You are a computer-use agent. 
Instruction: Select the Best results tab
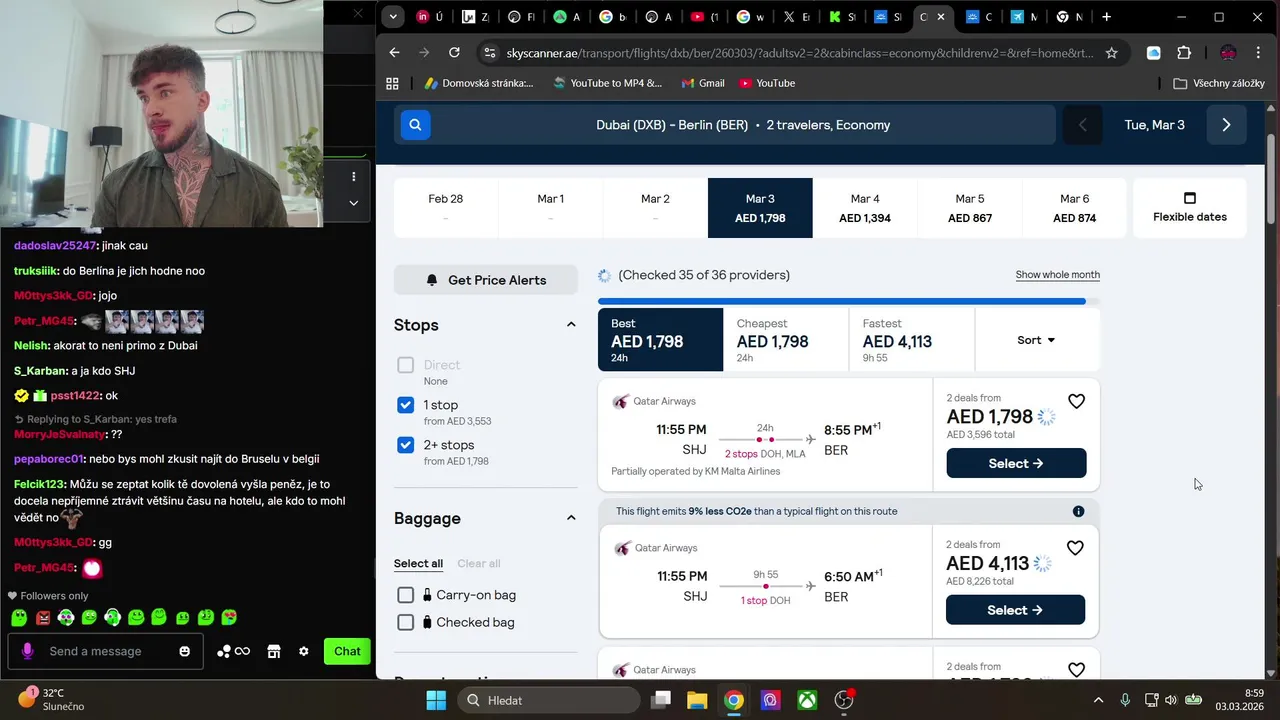[660, 340]
